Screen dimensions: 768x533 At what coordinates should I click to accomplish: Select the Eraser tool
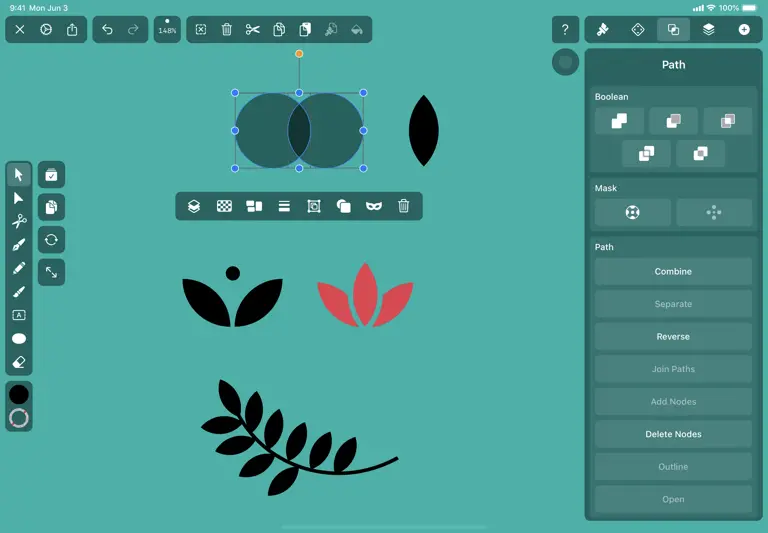[x=19, y=362]
